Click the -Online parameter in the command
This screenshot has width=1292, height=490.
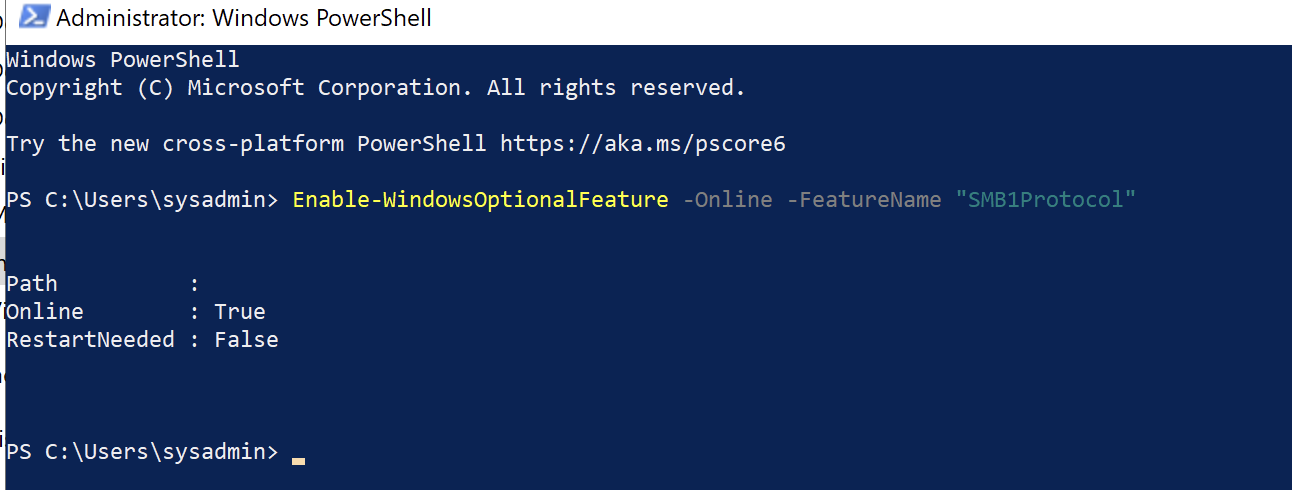pos(727,200)
